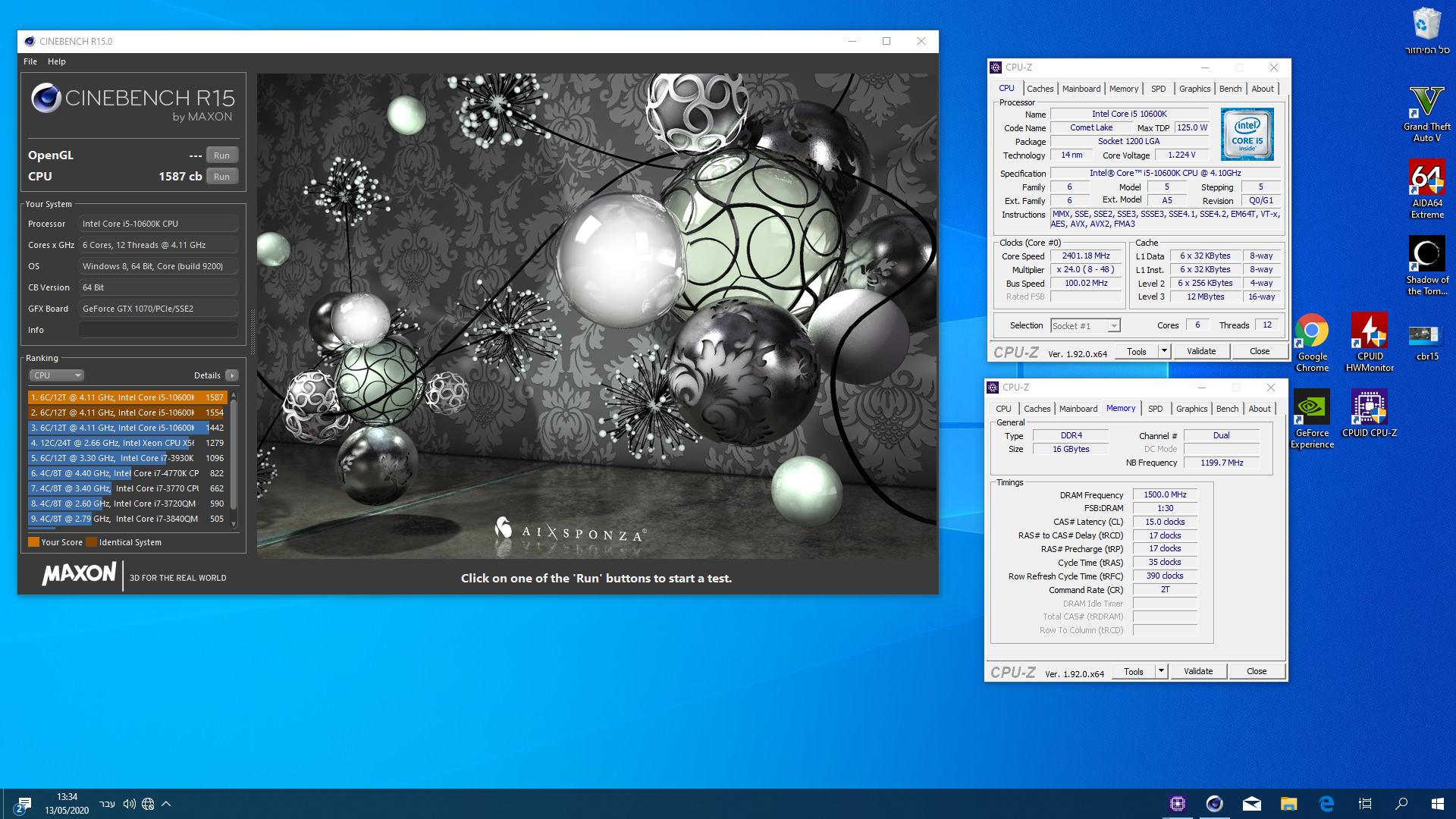This screenshot has width=1456, height=819.
Task: Run the CPU benchmark
Action: pyautogui.click(x=221, y=177)
